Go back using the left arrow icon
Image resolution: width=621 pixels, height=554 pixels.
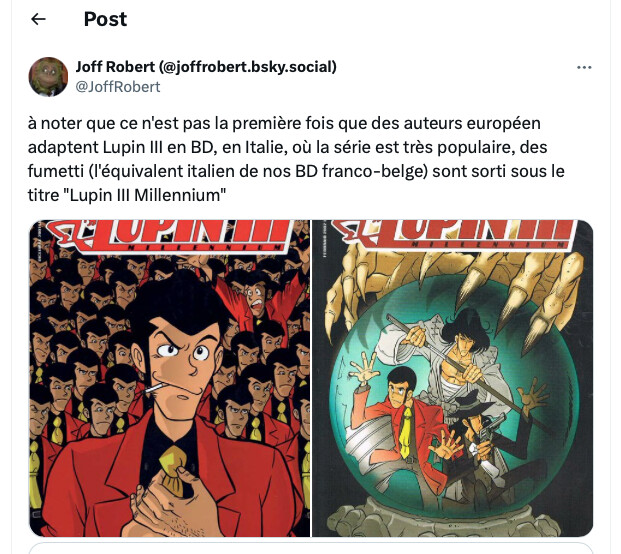tap(38, 19)
